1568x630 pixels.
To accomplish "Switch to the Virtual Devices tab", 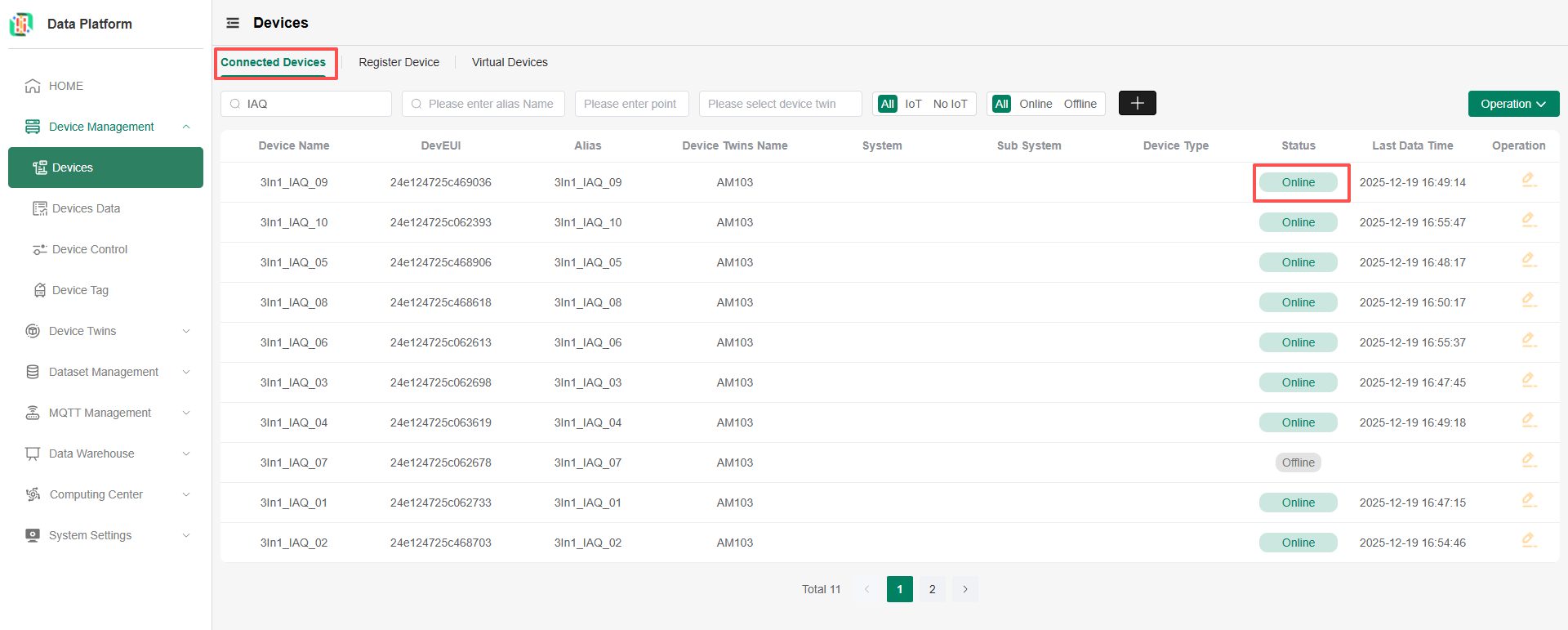I will [510, 62].
